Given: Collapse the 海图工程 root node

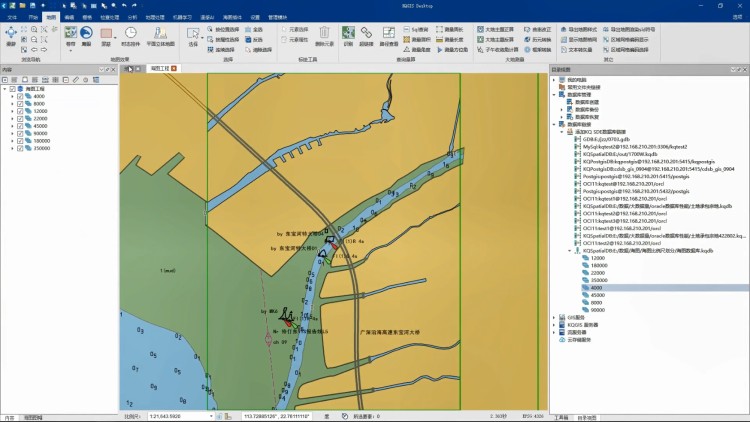Looking at the screenshot, I should pos(5,89).
